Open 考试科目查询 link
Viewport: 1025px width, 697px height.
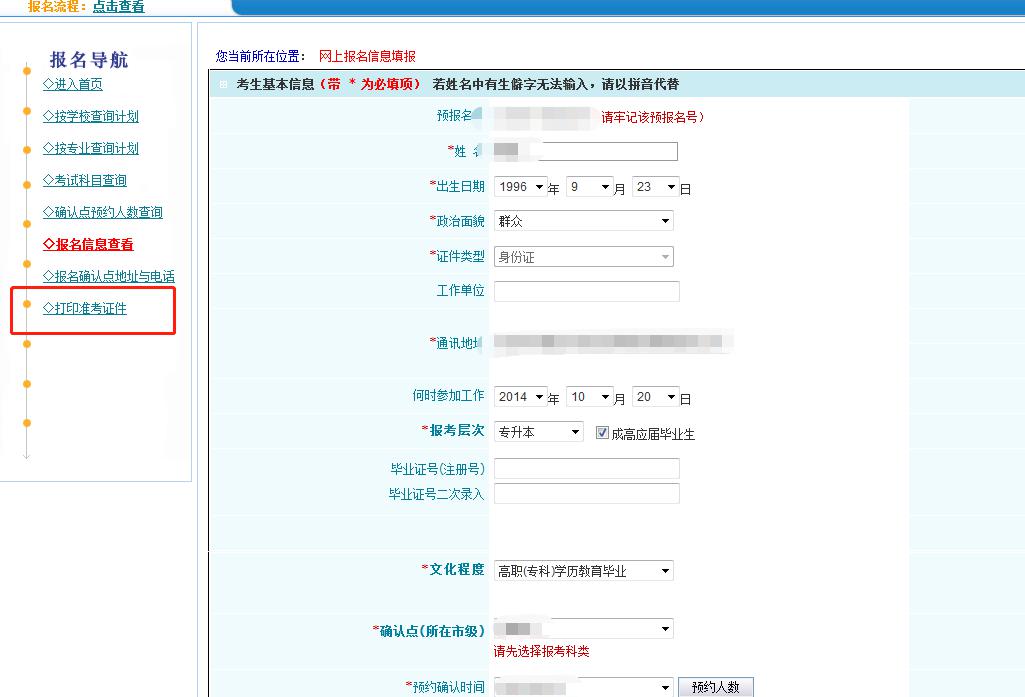point(85,180)
